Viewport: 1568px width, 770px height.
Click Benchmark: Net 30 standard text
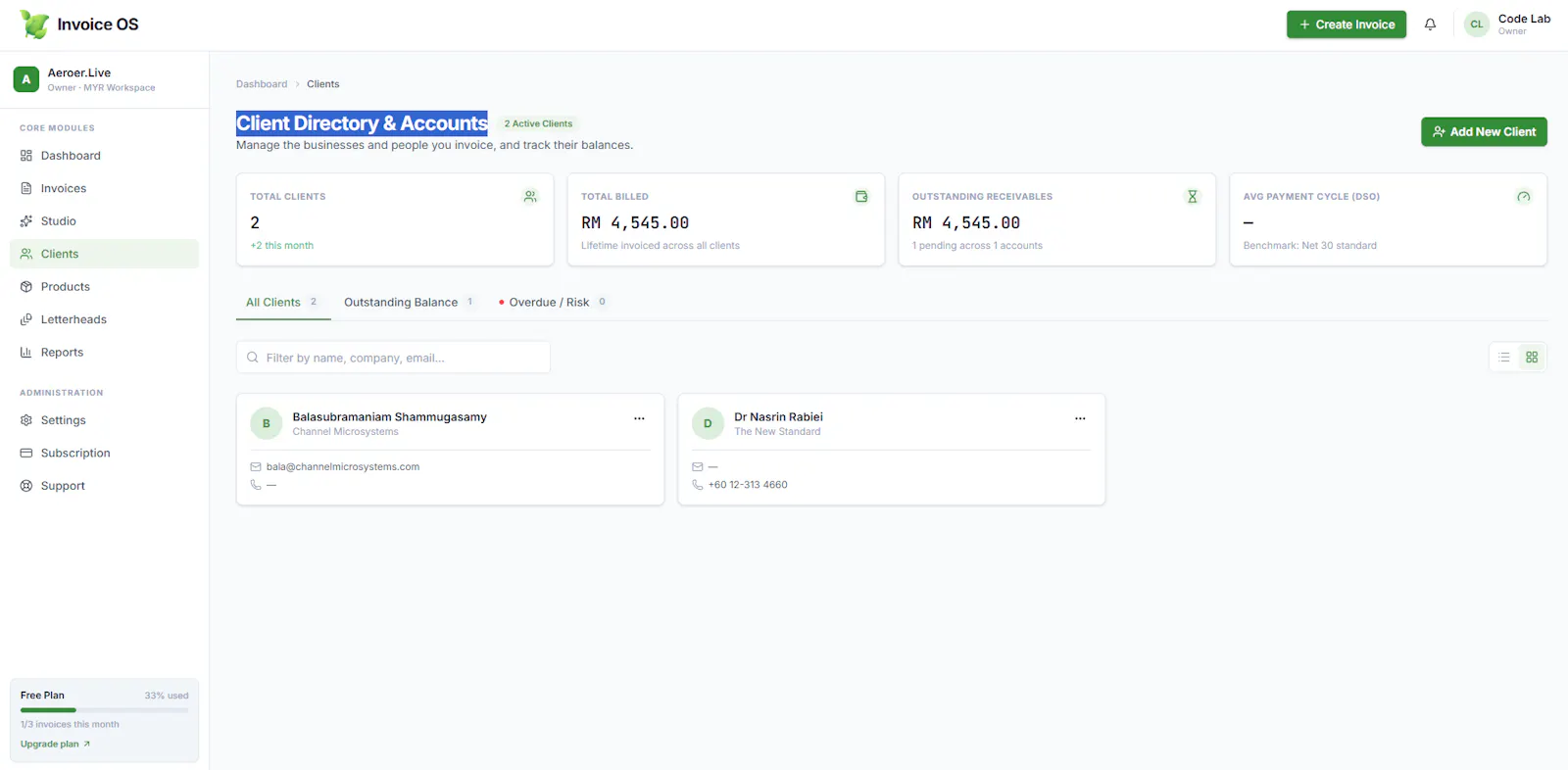point(1310,246)
